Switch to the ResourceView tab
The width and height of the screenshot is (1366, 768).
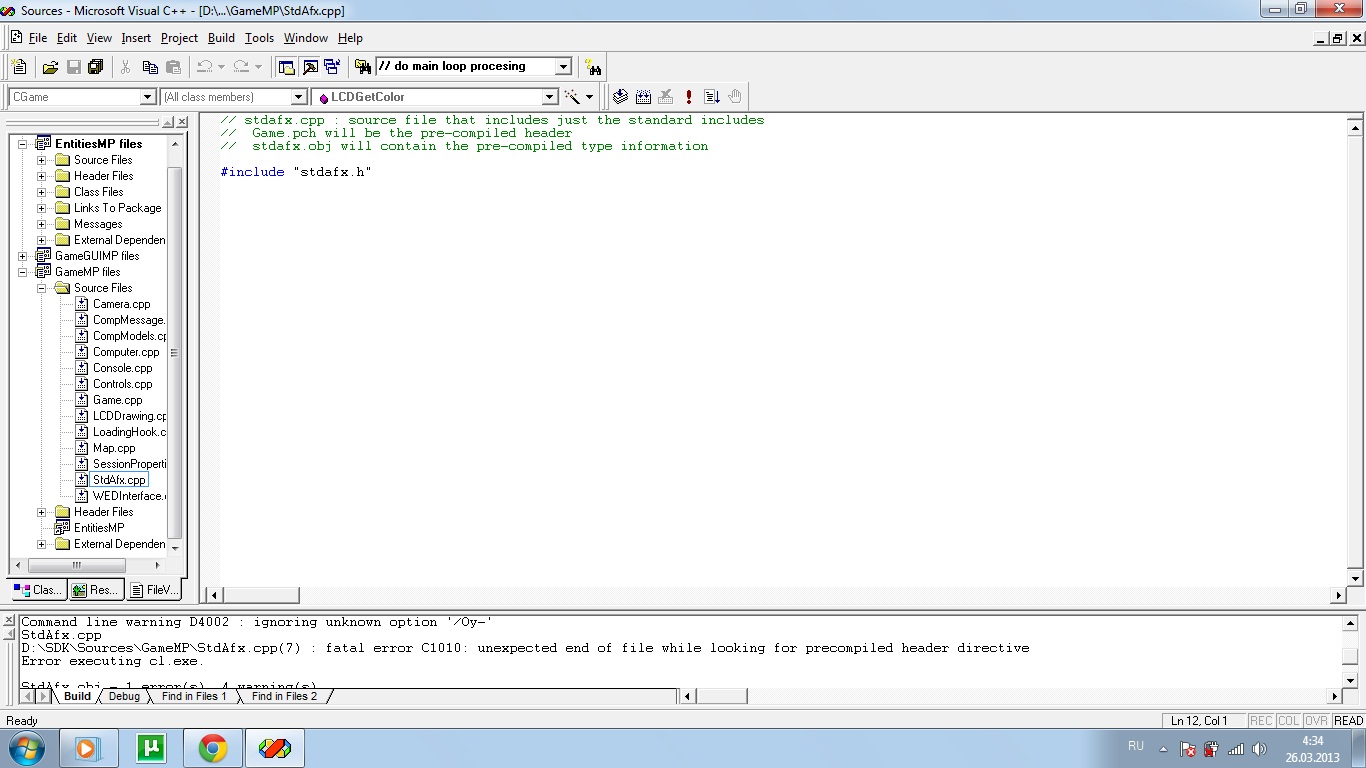(96, 590)
